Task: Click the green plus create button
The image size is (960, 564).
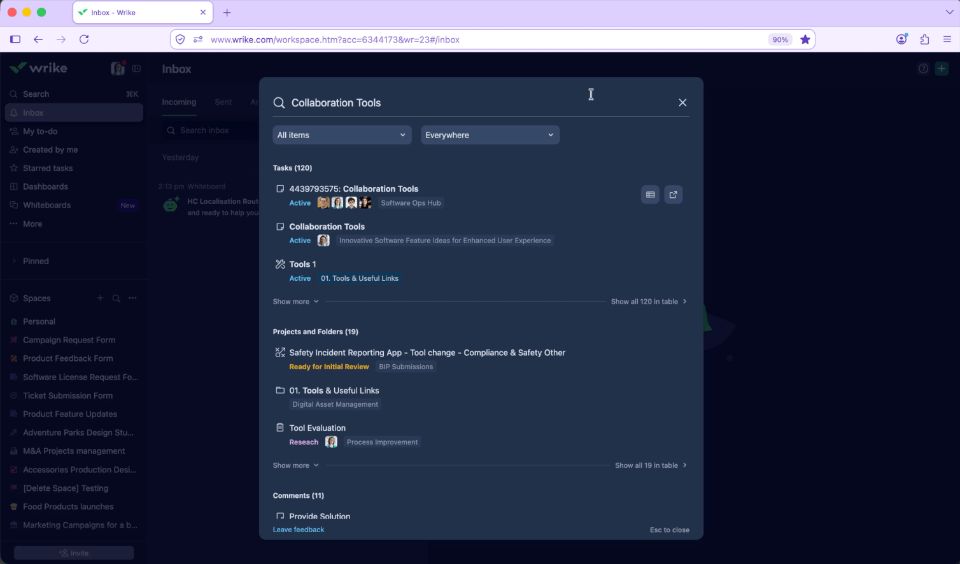Action: click(x=942, y=69)
